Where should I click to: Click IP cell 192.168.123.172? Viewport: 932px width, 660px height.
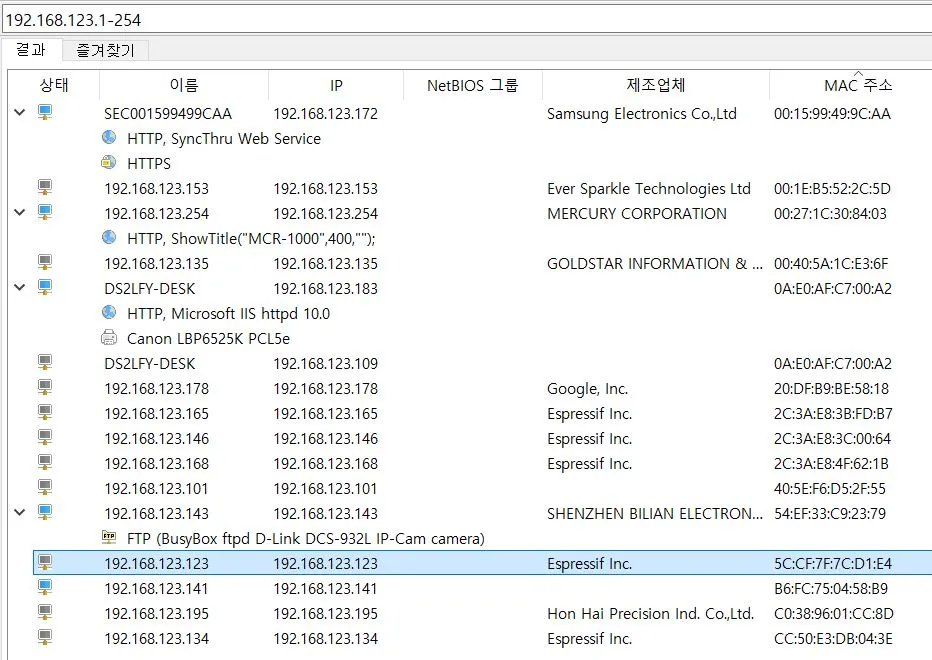(x=325, y=114)
